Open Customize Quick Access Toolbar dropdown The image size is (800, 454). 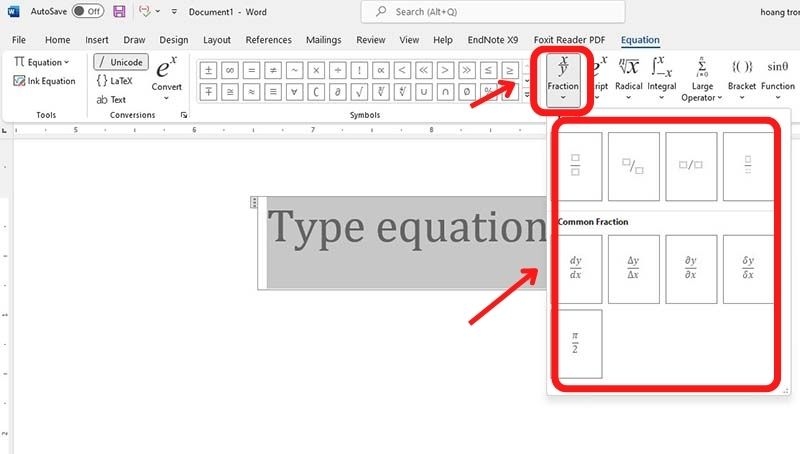[174, 11]
